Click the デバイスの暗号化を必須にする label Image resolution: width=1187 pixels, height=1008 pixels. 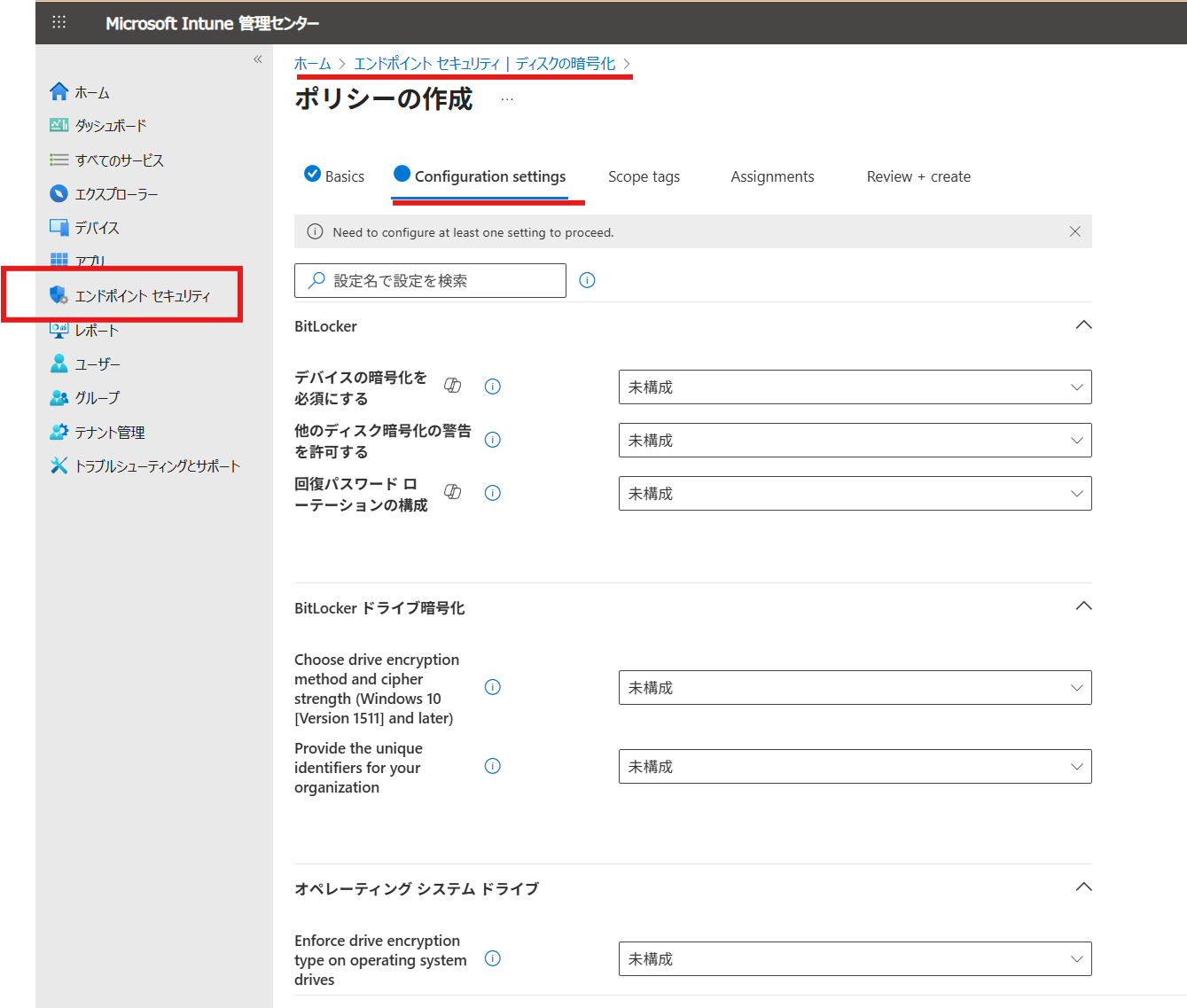(x=361, y=388)
